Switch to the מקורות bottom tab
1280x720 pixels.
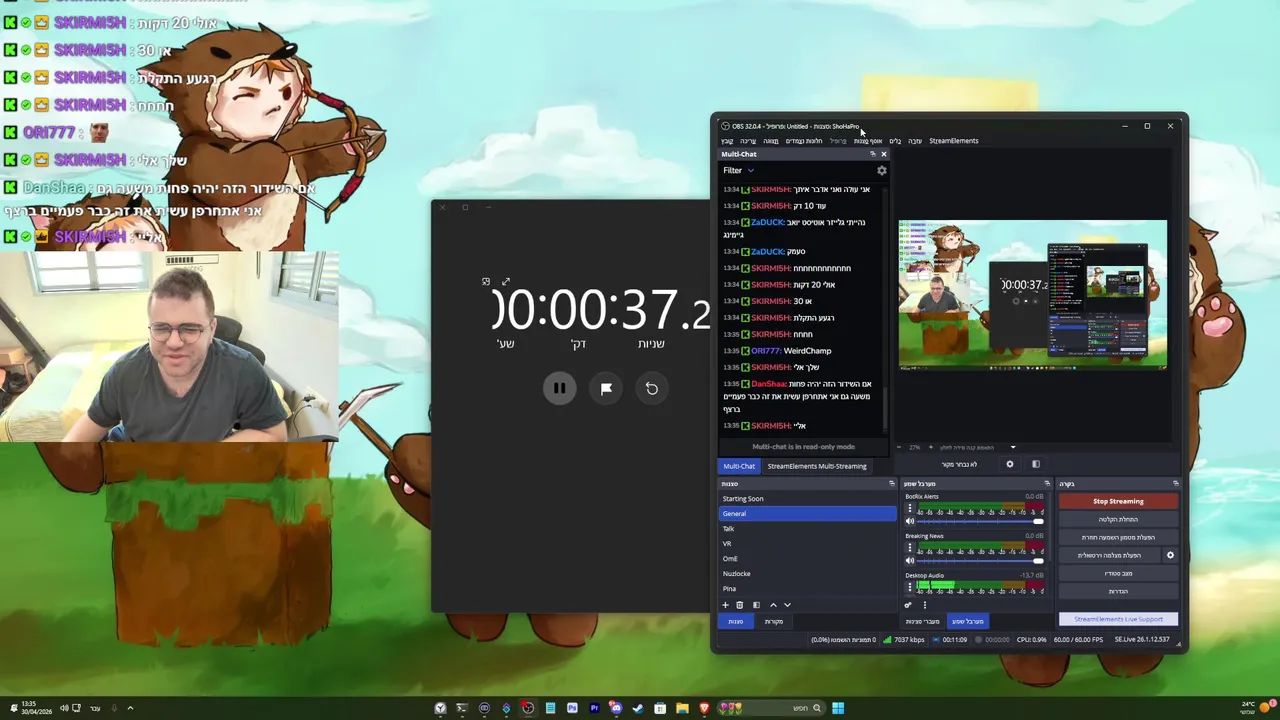[x=774, y=622]
